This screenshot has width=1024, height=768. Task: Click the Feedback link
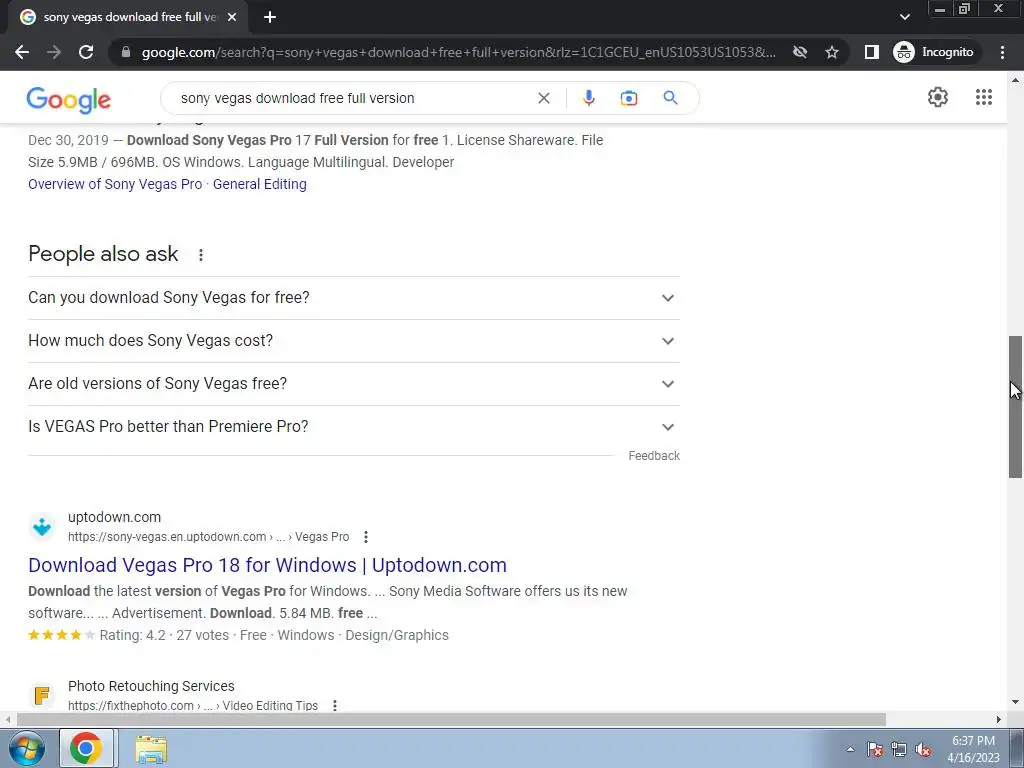click(654, 456)
